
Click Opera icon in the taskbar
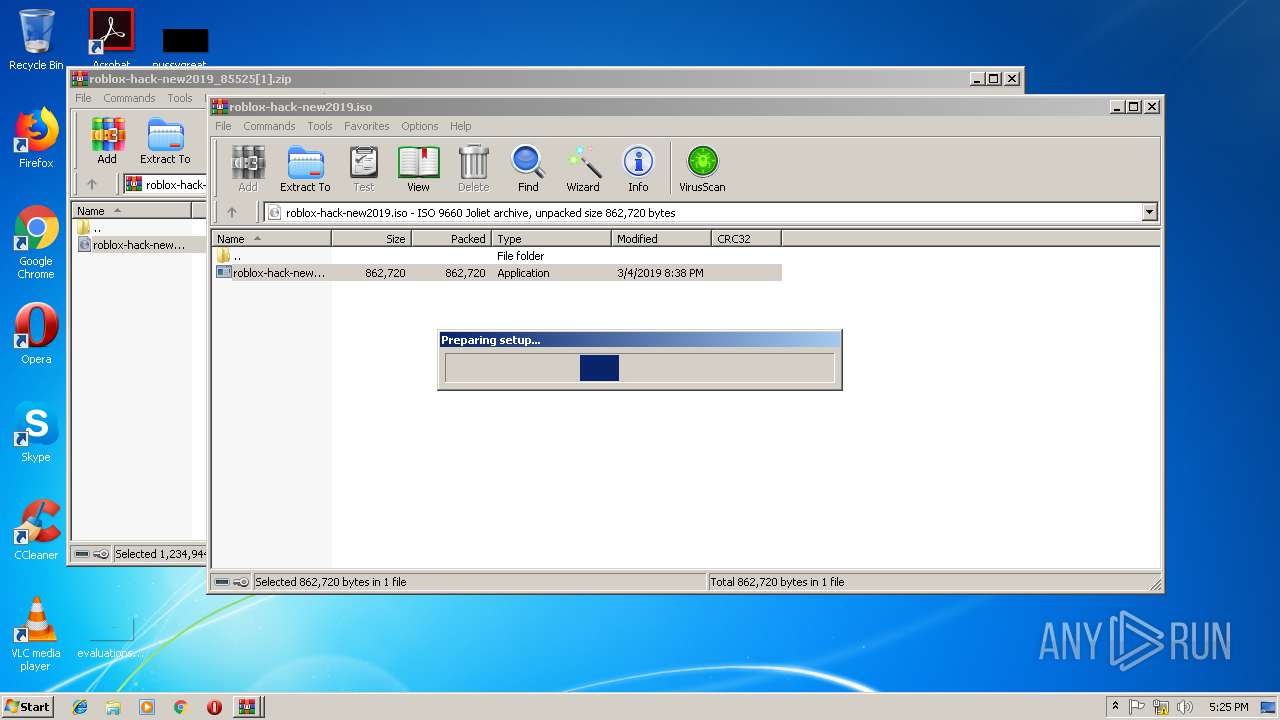(x=214, y=707)
